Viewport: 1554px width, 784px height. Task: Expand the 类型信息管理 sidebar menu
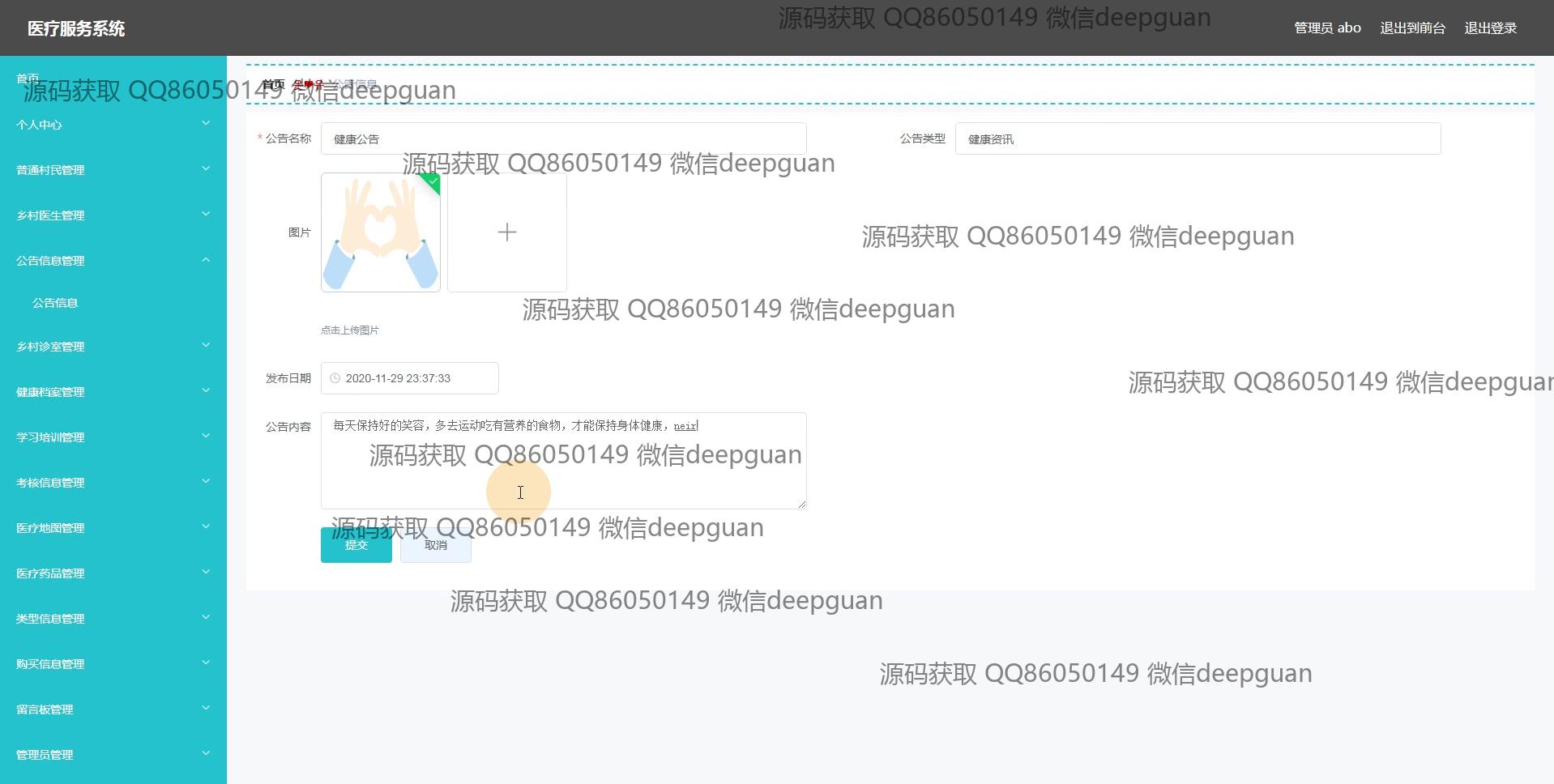[x=113, y=619]
